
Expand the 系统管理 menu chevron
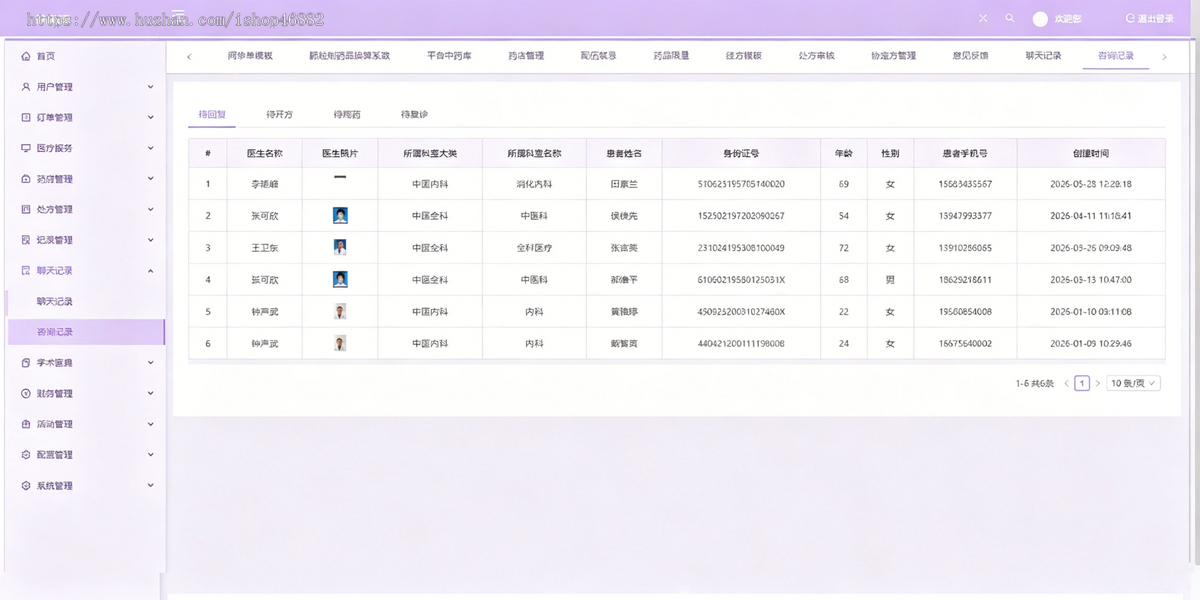point(150,486)
